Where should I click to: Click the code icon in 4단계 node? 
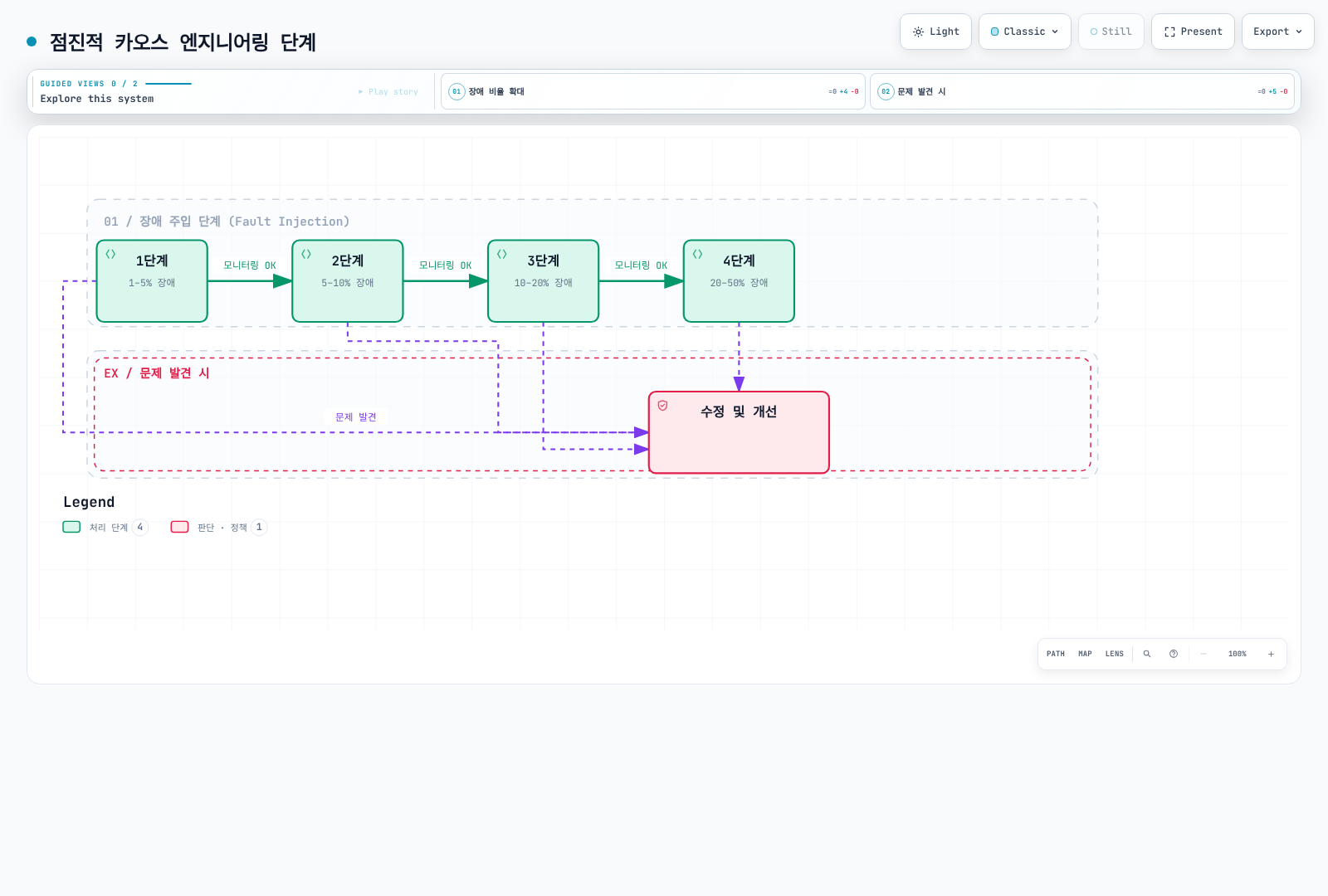coord(698,255)
